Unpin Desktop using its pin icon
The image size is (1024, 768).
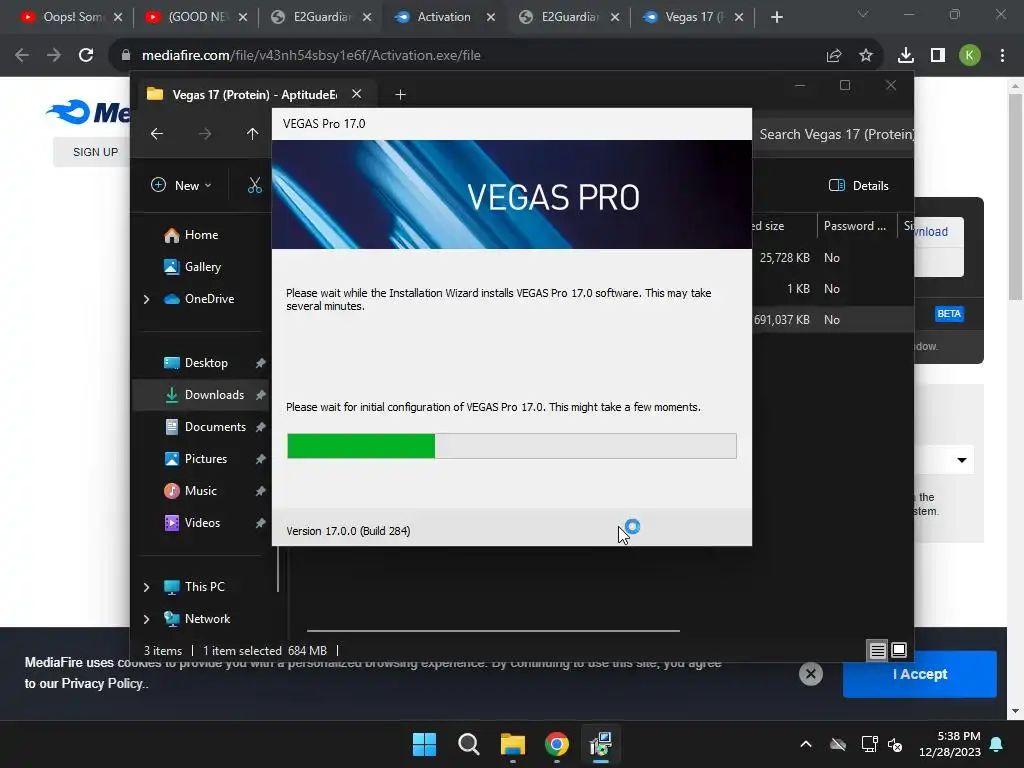coord(260,363)
